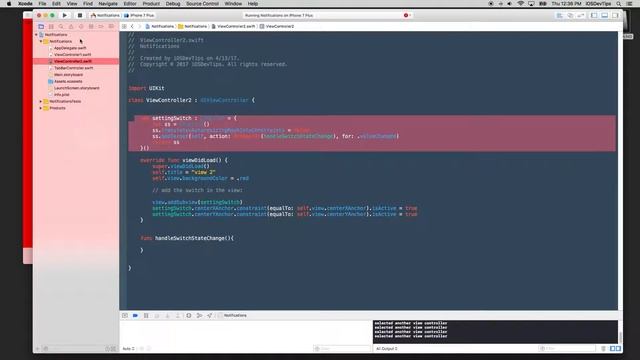
Task: Click the trash icon to clear console
Action: pyautogui.click(x=603, y=349)
